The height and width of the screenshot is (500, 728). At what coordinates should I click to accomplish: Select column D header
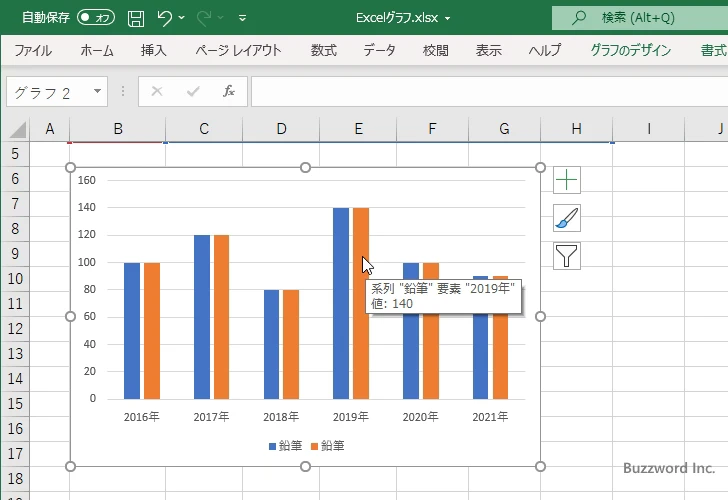pyautogui.click(x=281, y=129)
